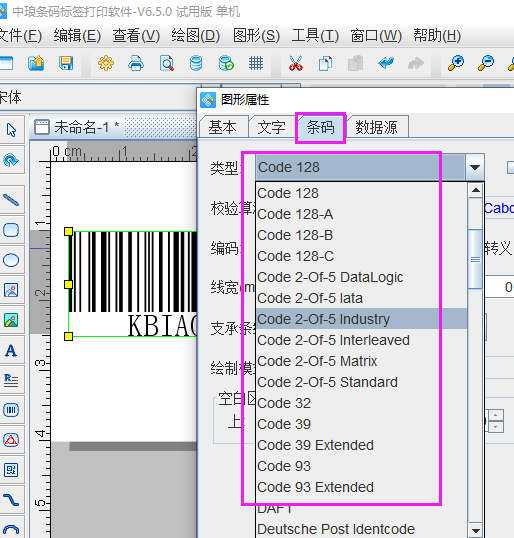514x538 pixels.
Task: Undo last action with blue arrow
Action: tap(386, 63)
